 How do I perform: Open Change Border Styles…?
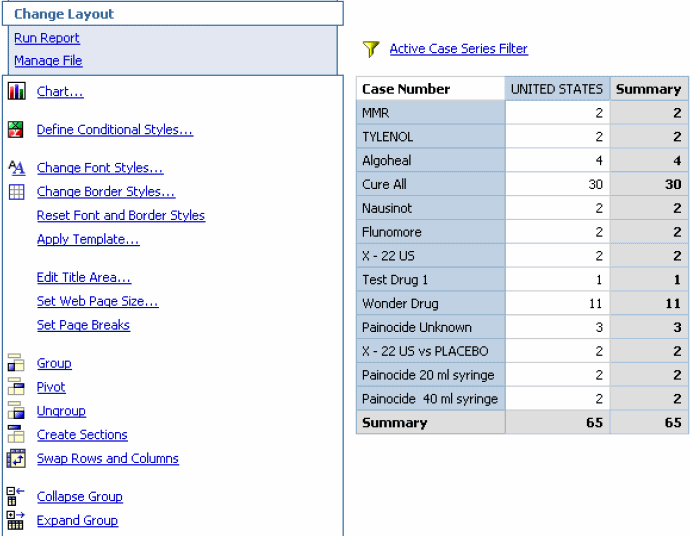[106, 191]
